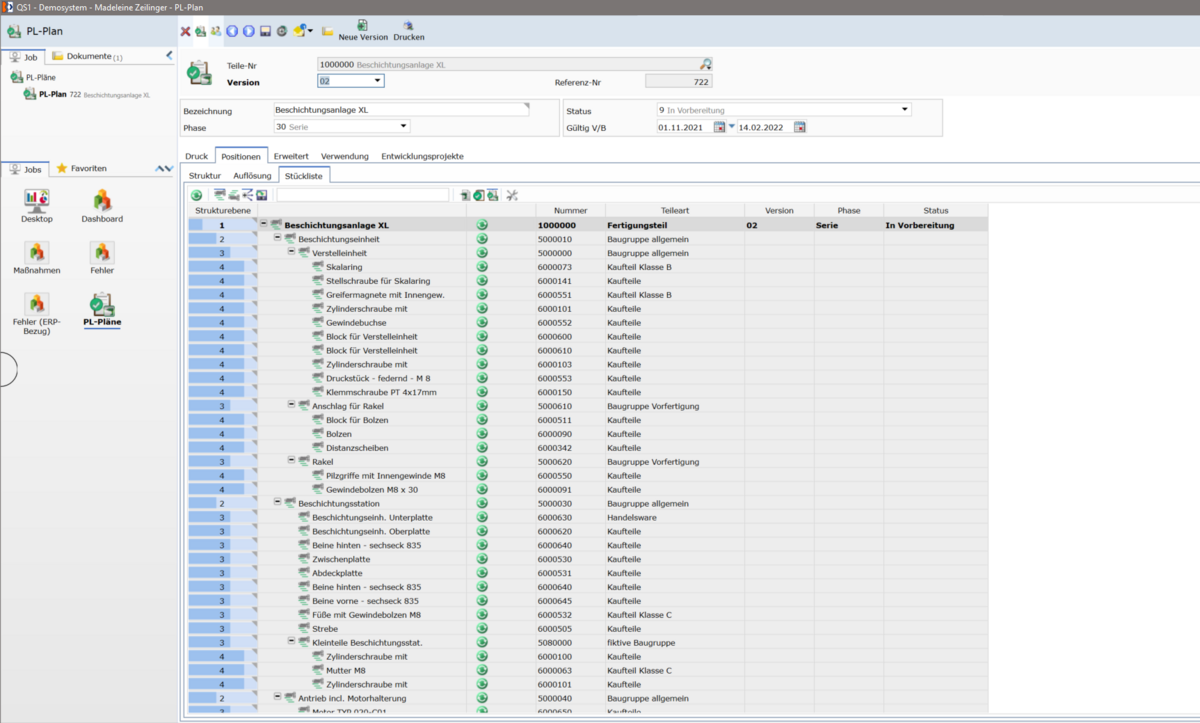The image size is (1200, 723).
Task: Select the Zwischenplatte row
Action: (x=588, y=559)
